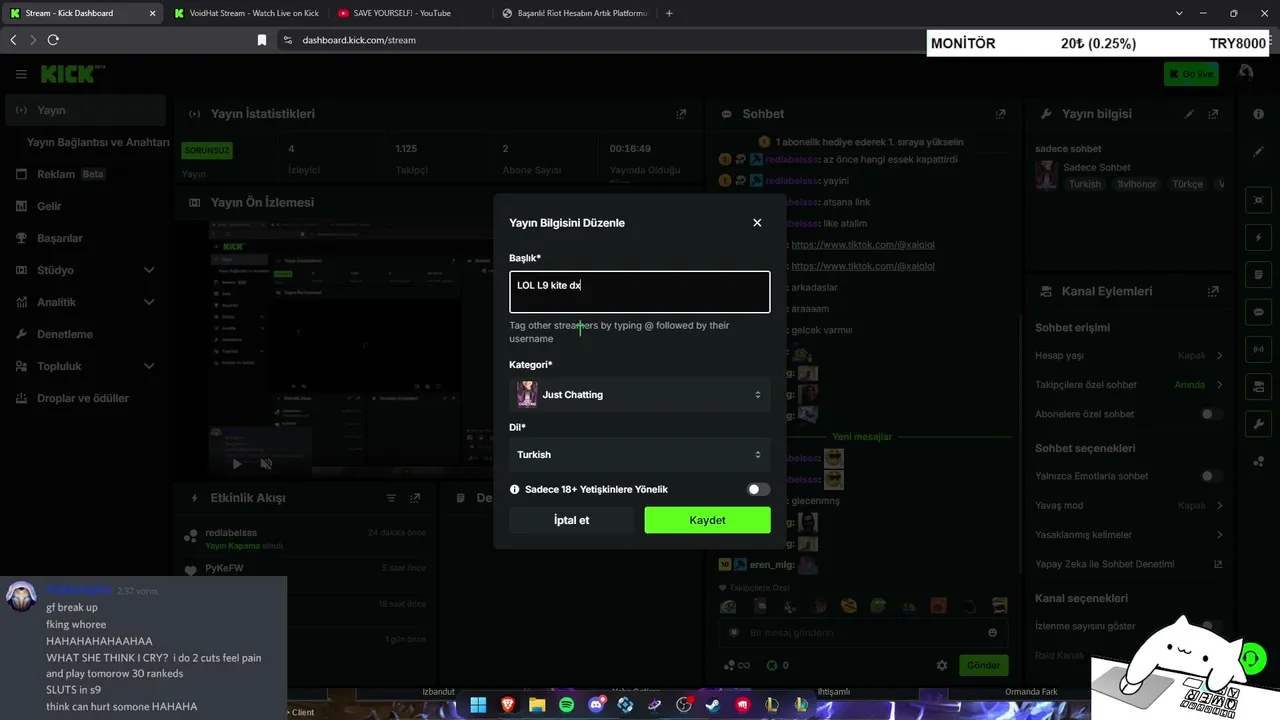Click the Başlık title input field

click(640, 292)
